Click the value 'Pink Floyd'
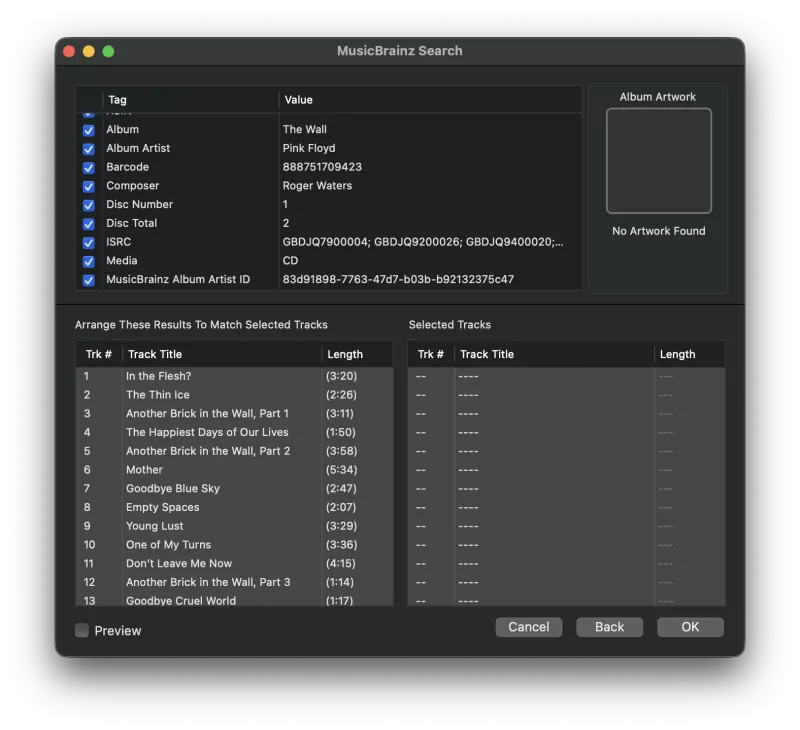This screenshot has height=730, width=800. click(x=309, y=148)
